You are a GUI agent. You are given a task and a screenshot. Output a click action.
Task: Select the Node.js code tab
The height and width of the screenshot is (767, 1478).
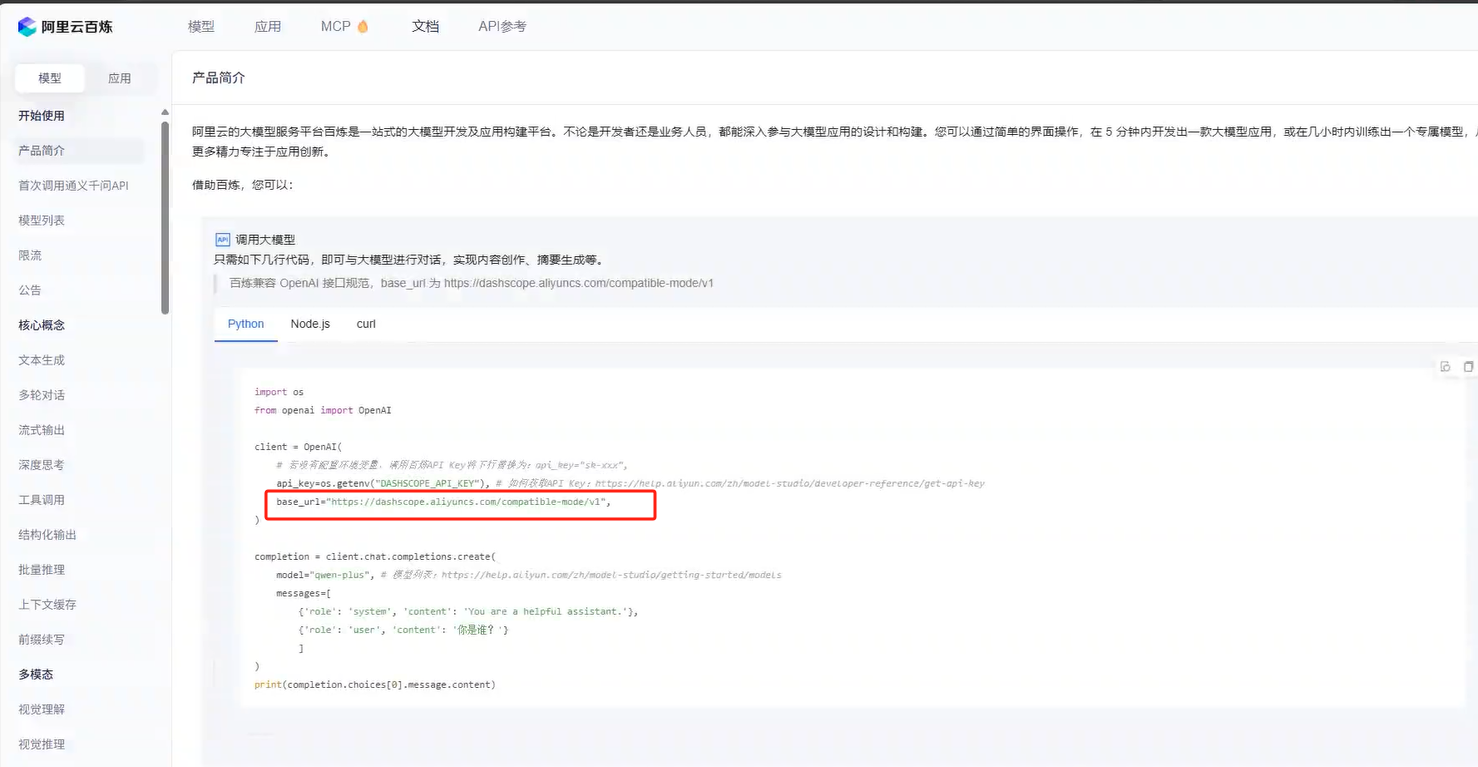point(310,324)
